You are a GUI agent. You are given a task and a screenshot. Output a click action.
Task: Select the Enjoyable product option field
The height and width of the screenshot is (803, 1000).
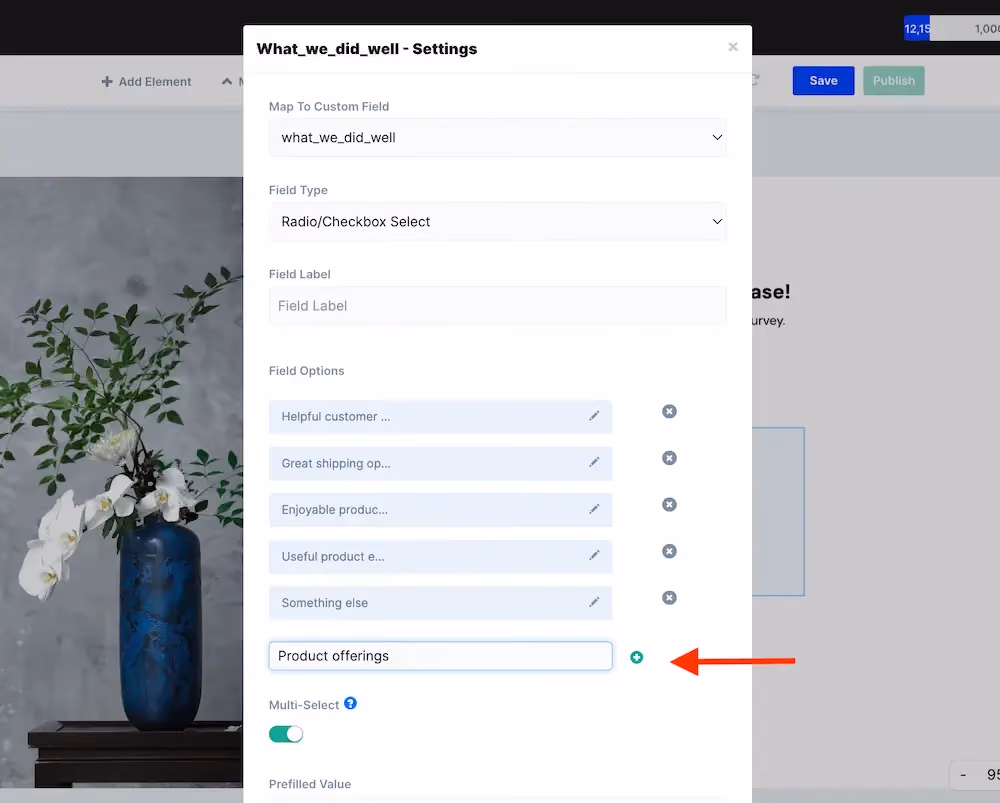click(441, 510)
